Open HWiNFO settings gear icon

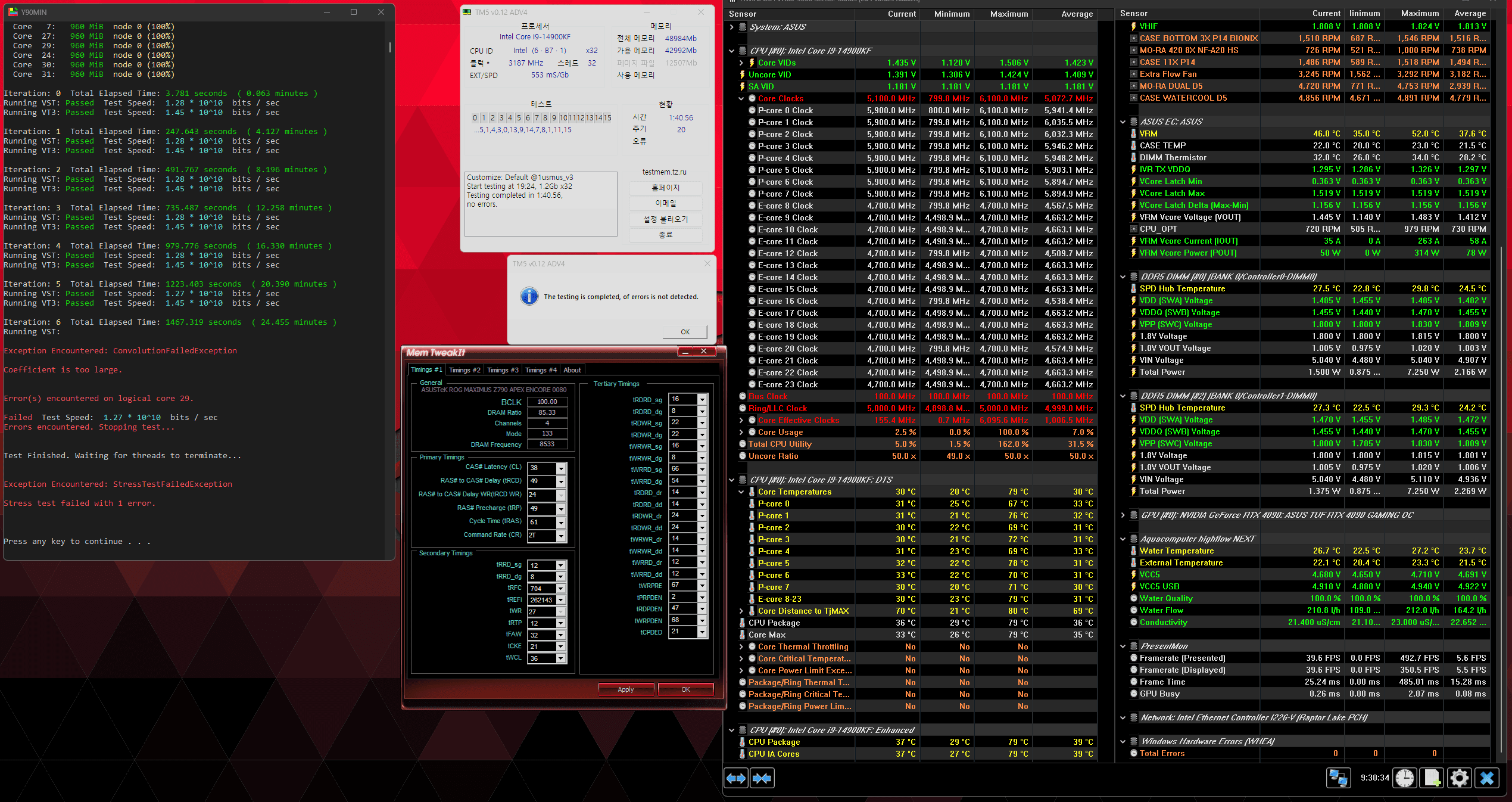[1460, 778]
